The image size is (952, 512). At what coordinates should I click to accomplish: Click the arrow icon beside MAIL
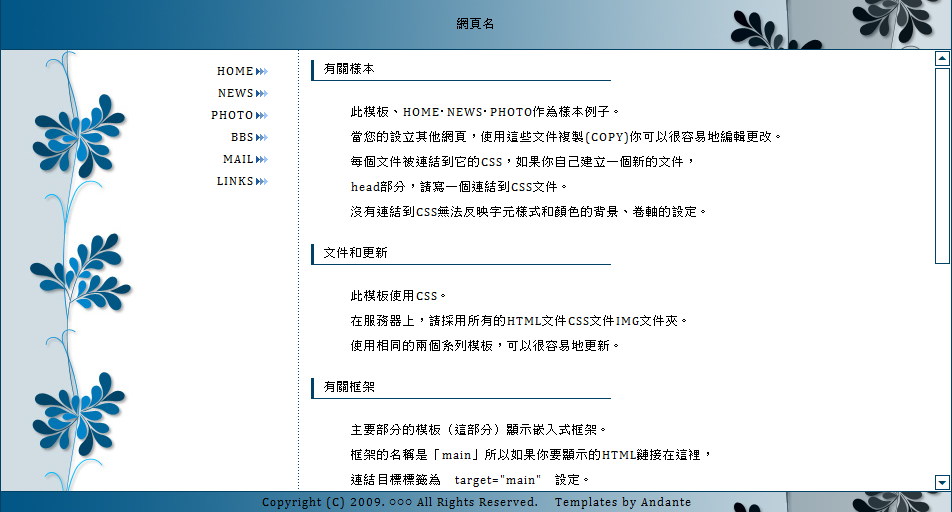(x=262, y=160)
